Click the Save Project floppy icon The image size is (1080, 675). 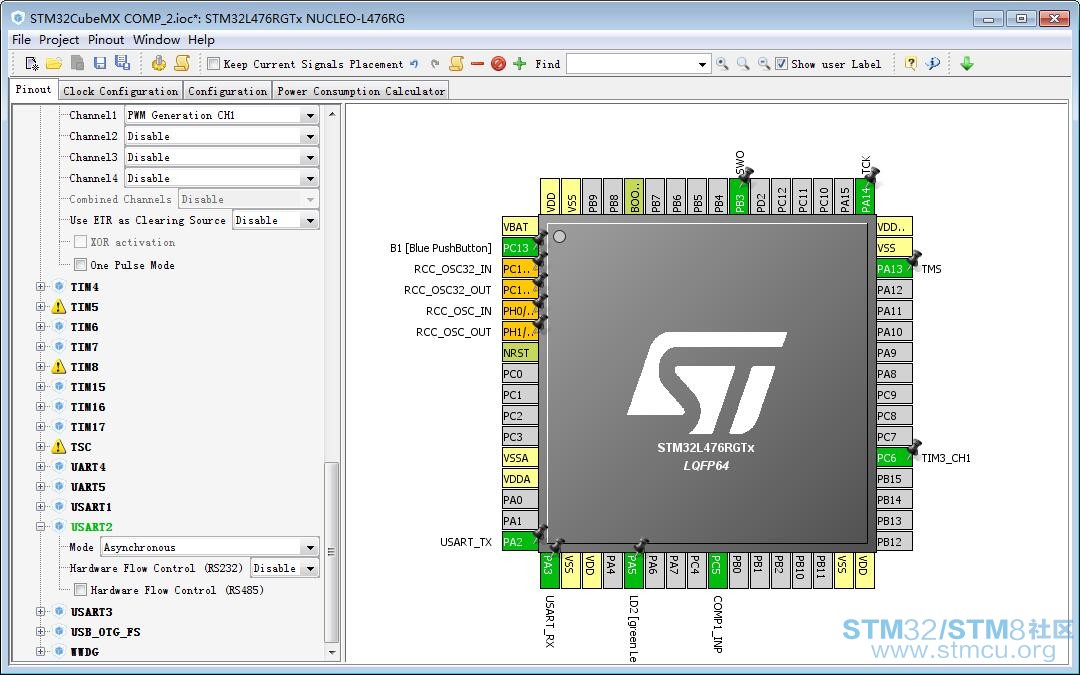[100, 63]
